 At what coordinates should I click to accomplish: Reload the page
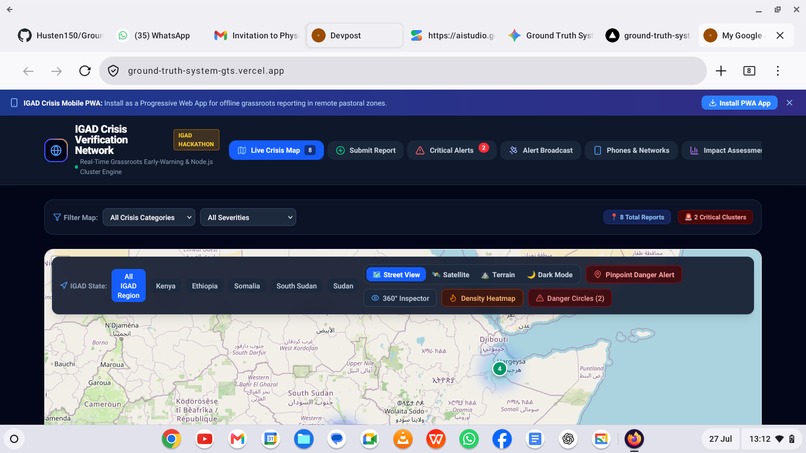click(x=85, y=70)
